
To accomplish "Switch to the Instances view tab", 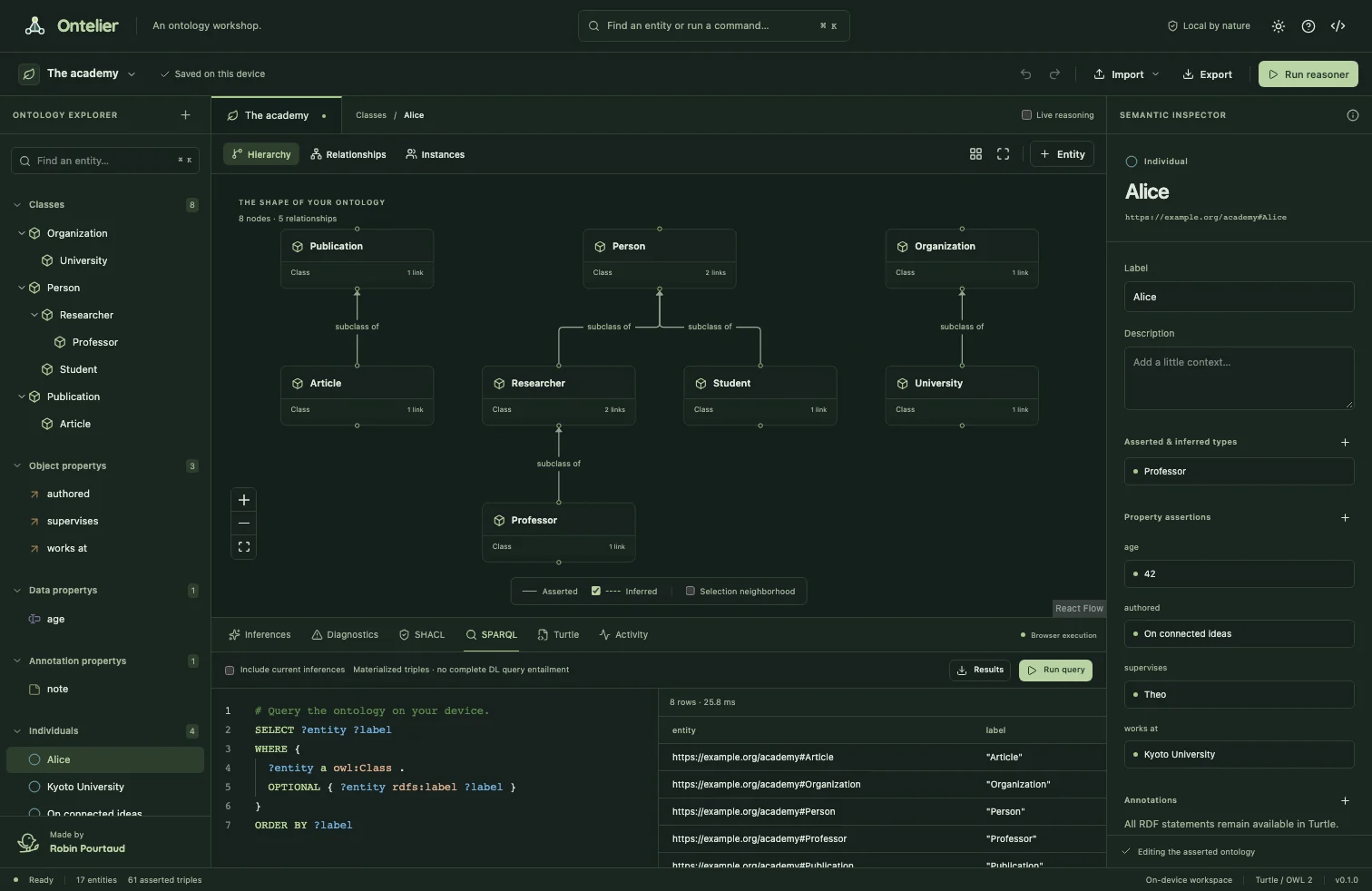I will click(x=436, y=154).
